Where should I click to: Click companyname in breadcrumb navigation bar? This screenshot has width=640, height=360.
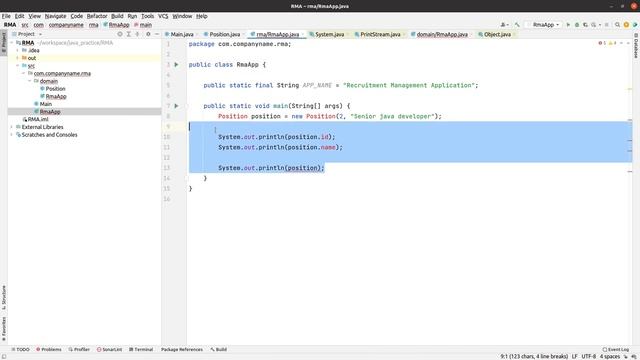coord(66,25)
